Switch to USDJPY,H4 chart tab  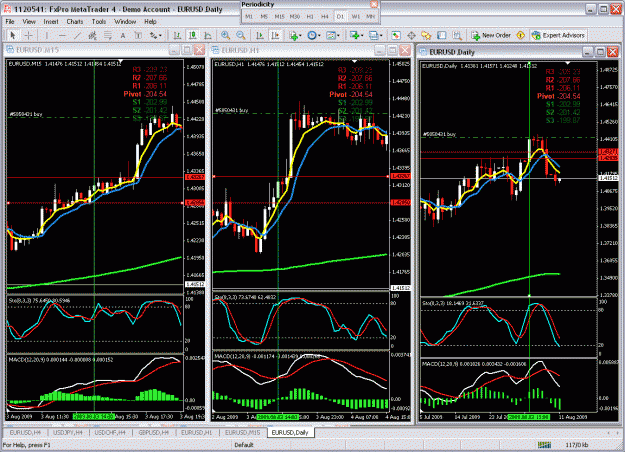(67, 432)
